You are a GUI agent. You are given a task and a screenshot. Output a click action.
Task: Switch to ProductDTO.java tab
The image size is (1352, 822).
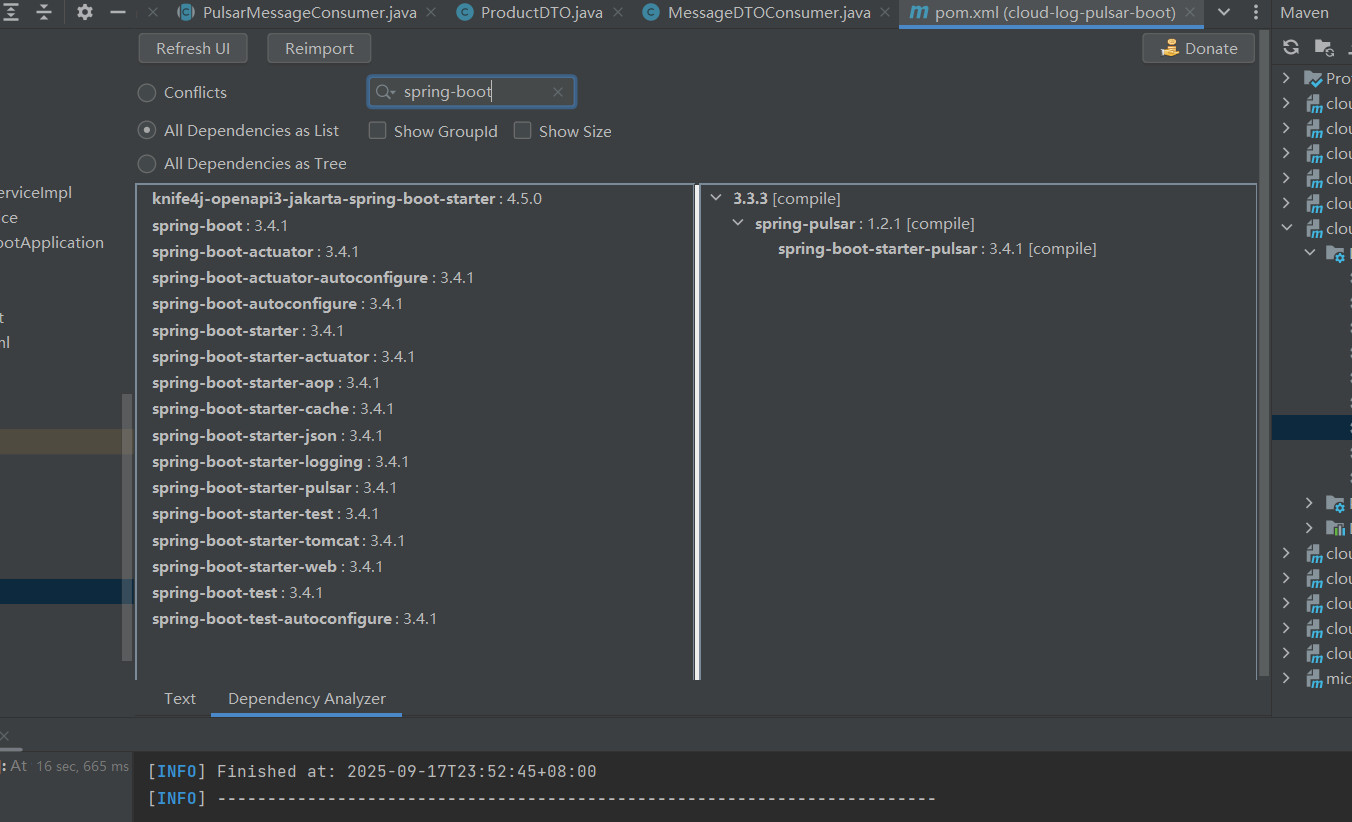(542, 13)
